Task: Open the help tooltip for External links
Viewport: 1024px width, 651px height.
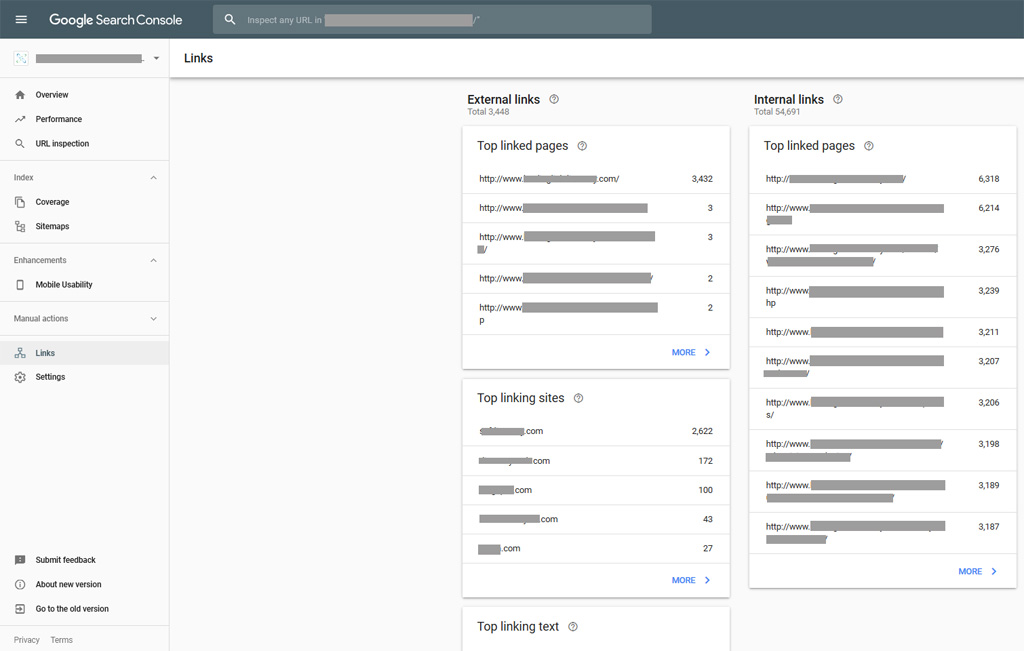Action: (554, 99)
